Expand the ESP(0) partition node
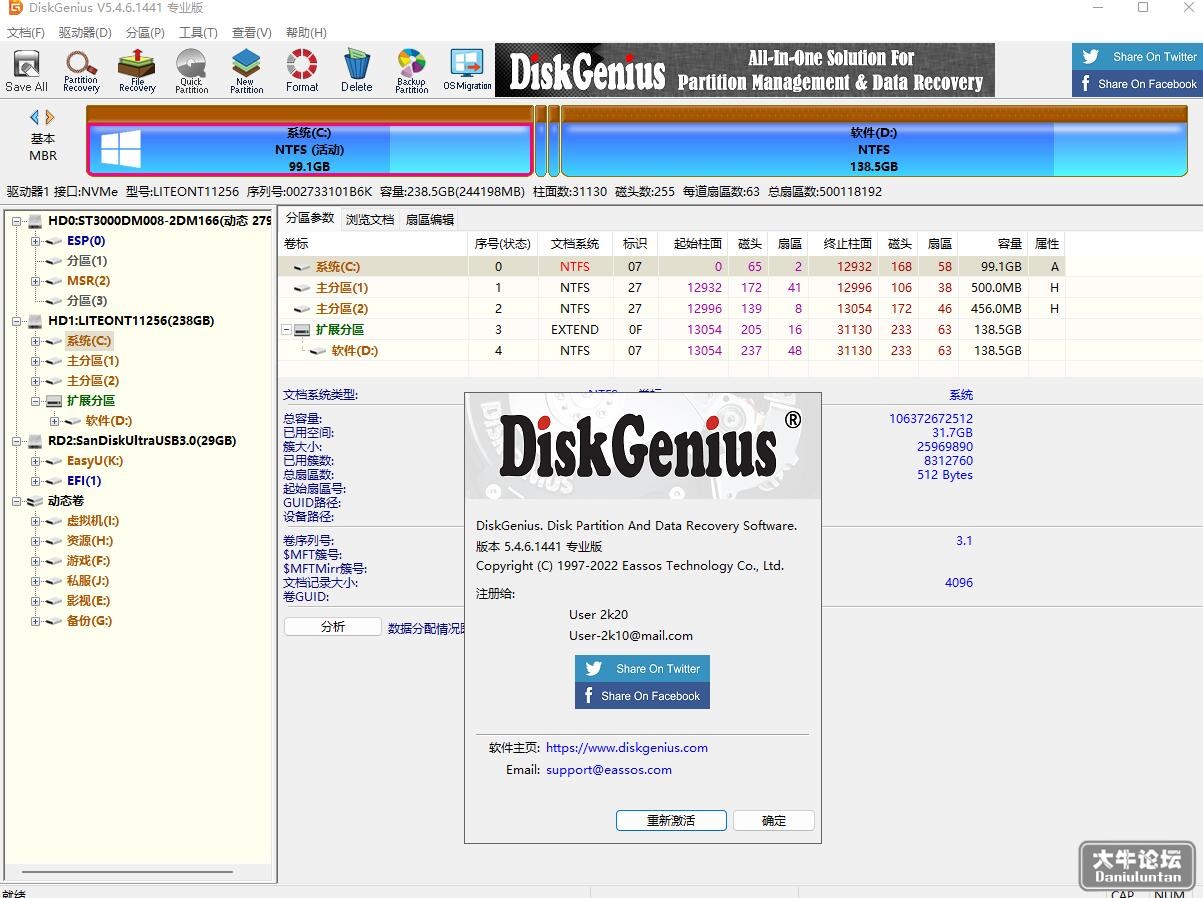 (36, 241)
